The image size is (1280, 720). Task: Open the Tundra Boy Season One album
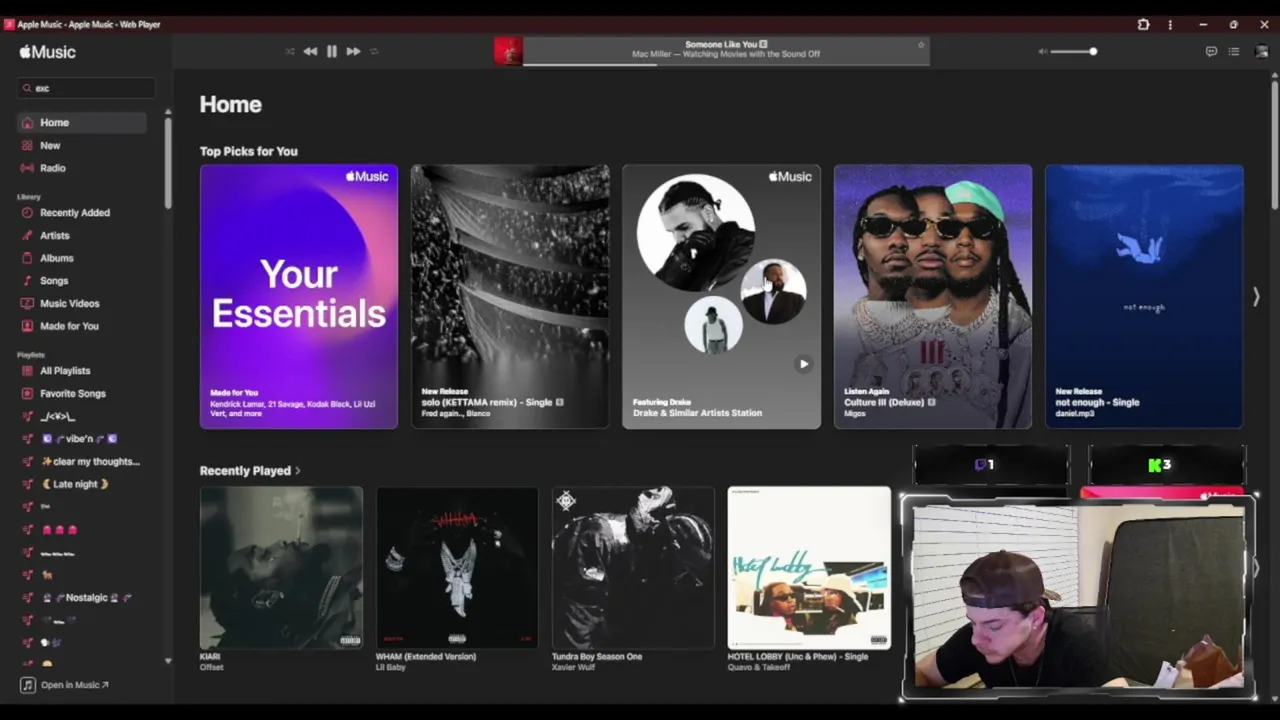click(x=633, y=568)
